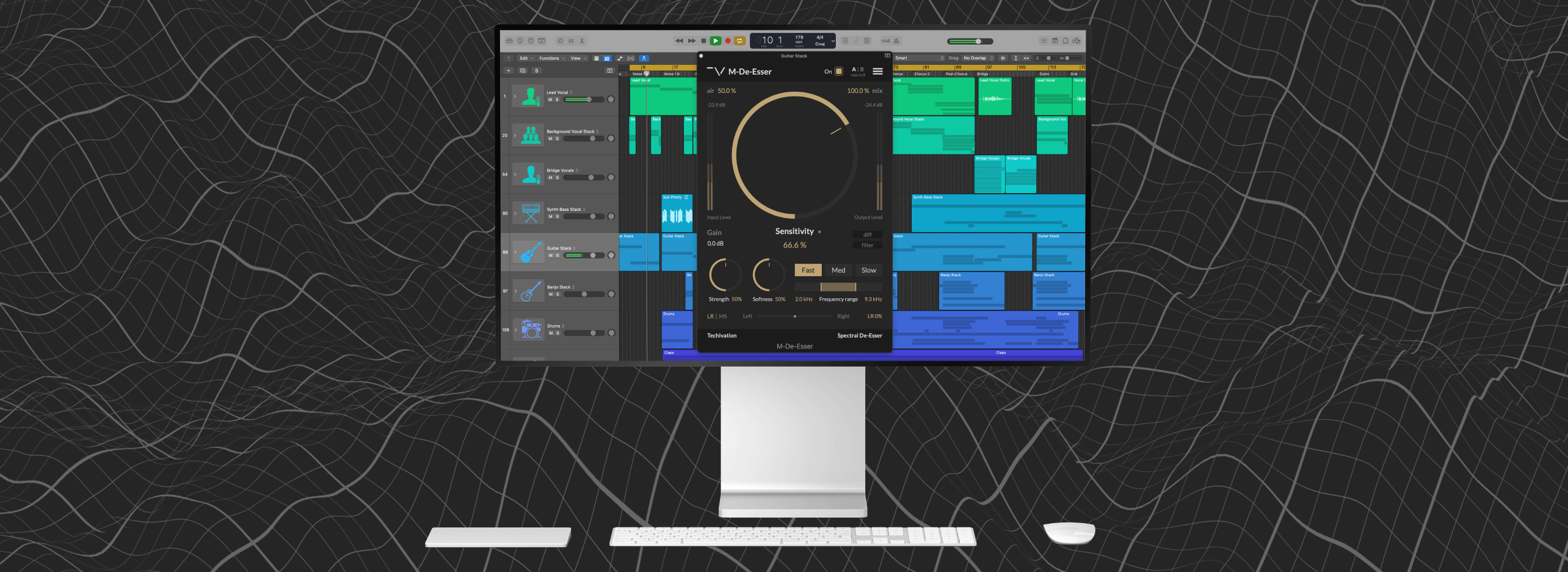Open the Drag No Overlap dropdown
Image resolution: width=1568 pixels, height=572 pixels.
coord(978,58)
